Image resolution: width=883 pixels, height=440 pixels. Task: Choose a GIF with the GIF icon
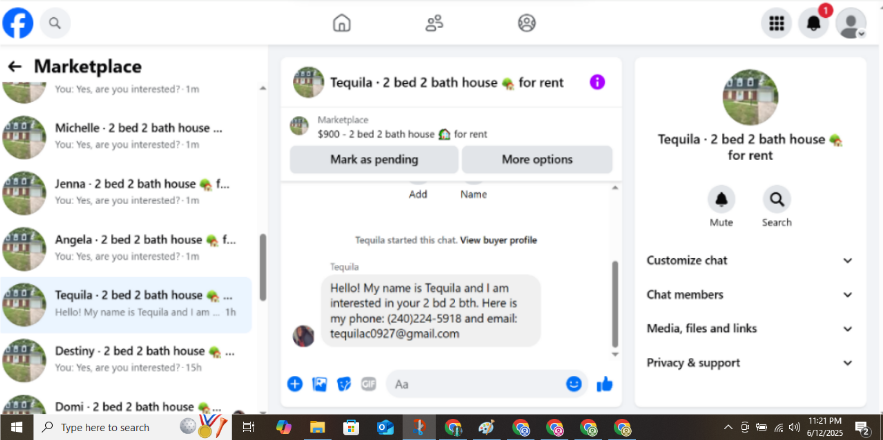tap(368, 384)
